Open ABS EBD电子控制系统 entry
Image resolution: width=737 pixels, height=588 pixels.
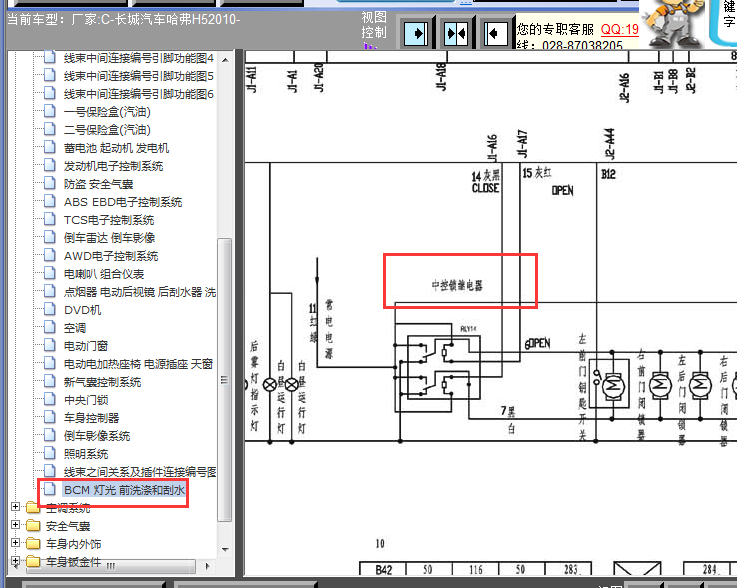(x=123, y=202)
